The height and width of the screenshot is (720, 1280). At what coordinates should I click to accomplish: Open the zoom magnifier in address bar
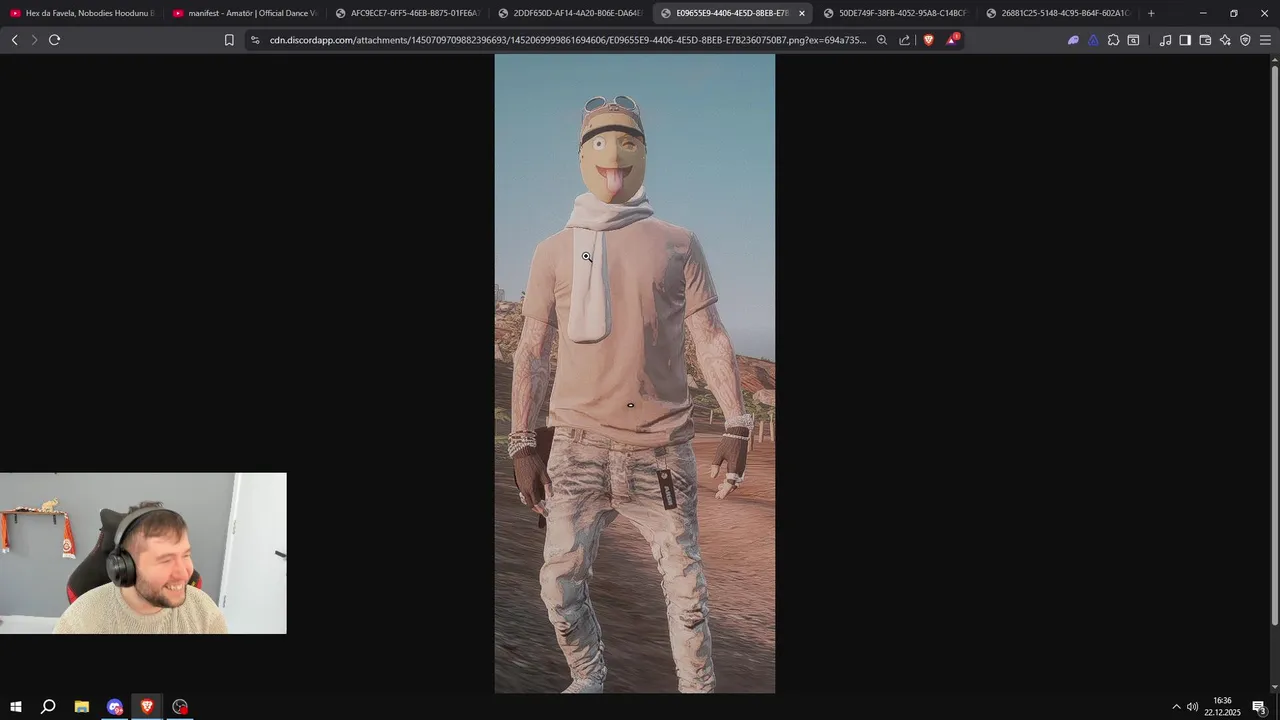(x=882, y=40)
